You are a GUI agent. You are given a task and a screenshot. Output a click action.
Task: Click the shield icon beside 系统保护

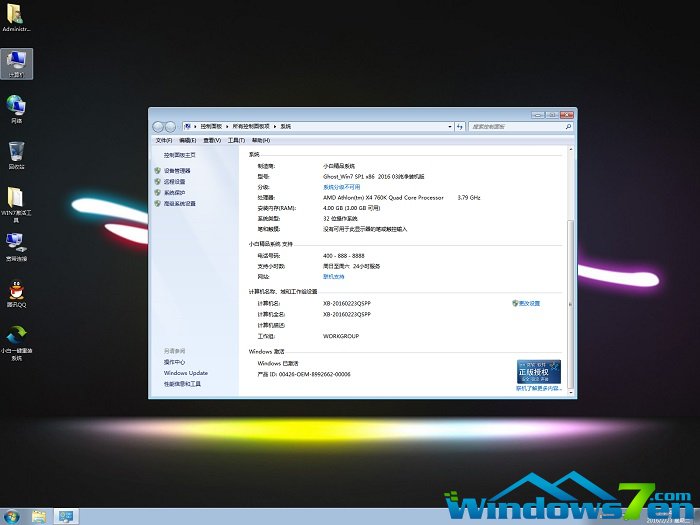[x=157, y=192]
